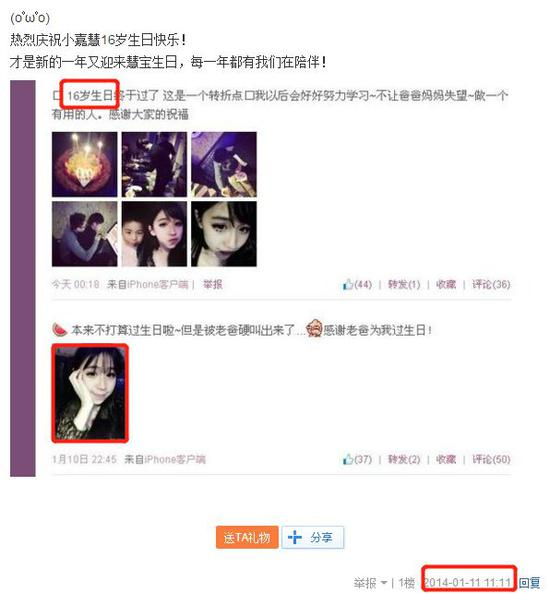Open the close-up girl face thumbnail
Screen dimensions: 550x593
[x=224, y=234]
